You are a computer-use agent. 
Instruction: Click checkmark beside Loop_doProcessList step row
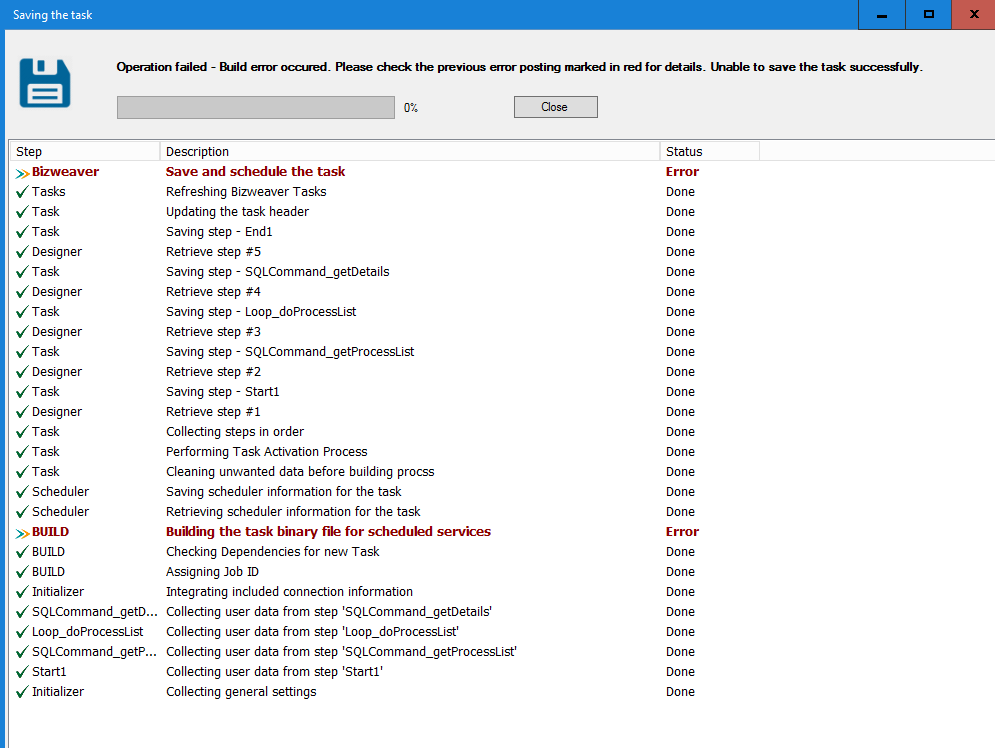tap(22, 631)
